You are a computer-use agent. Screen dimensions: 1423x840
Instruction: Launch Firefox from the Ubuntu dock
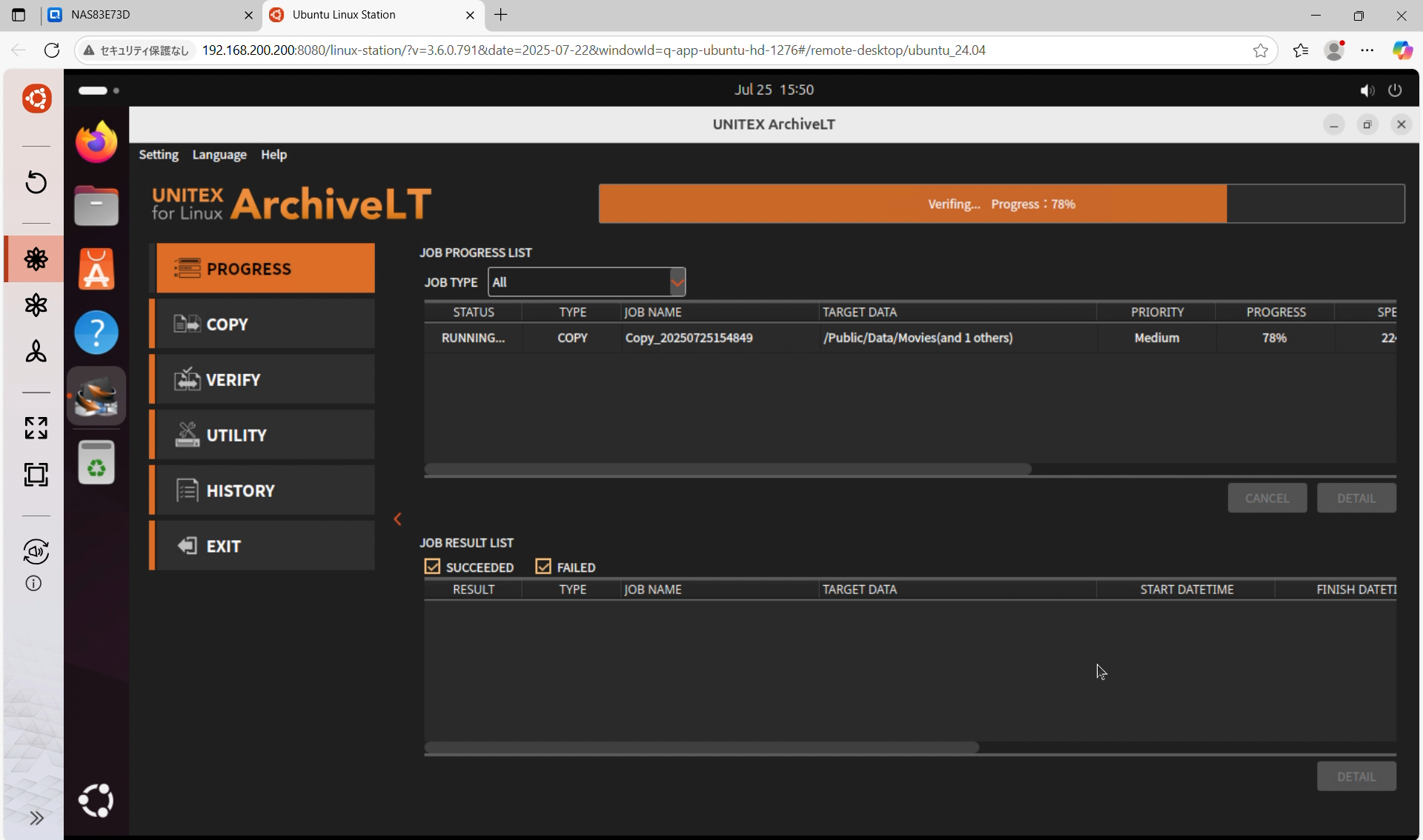[x=96, y=141]
